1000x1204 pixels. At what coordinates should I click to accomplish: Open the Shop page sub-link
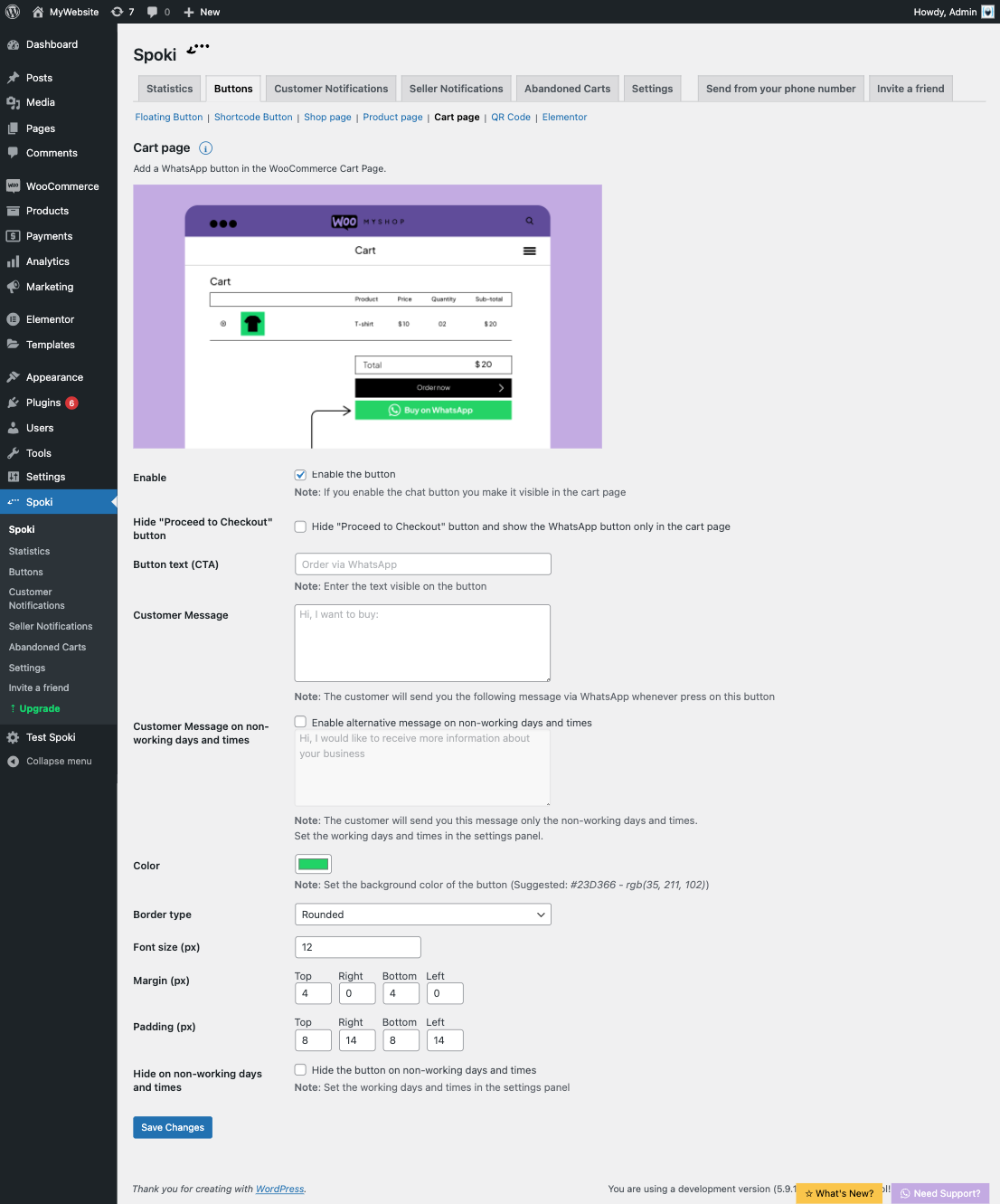(x=327, y=118)
